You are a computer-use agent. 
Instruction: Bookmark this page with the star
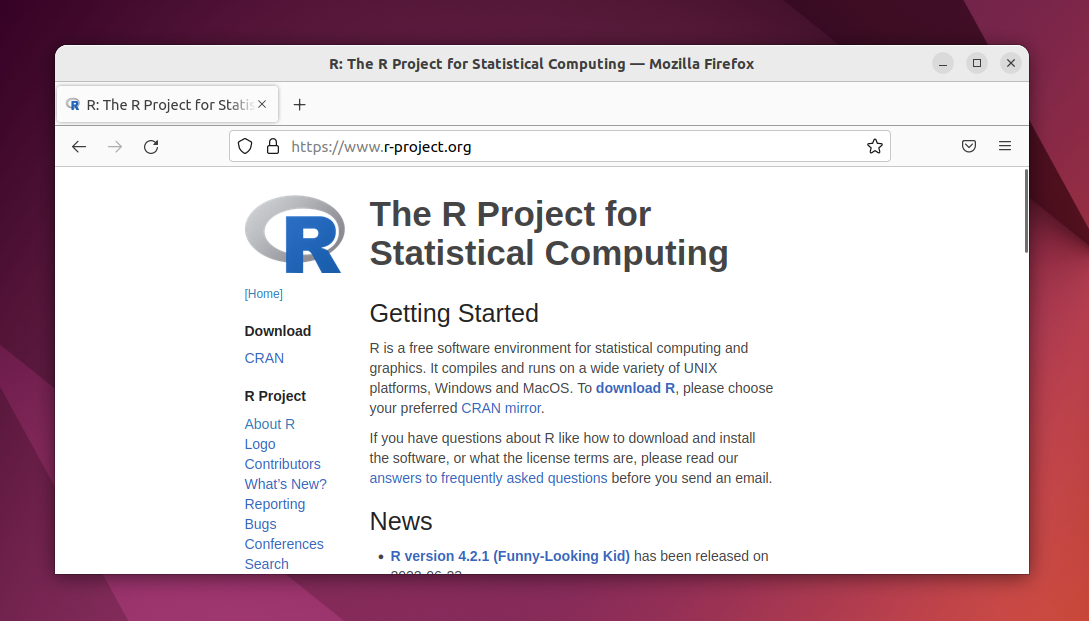[x=874, y=147]
